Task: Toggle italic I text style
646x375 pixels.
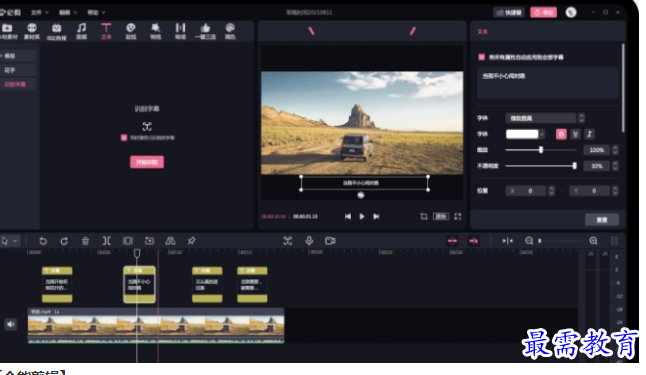Action: pos(590,134)
